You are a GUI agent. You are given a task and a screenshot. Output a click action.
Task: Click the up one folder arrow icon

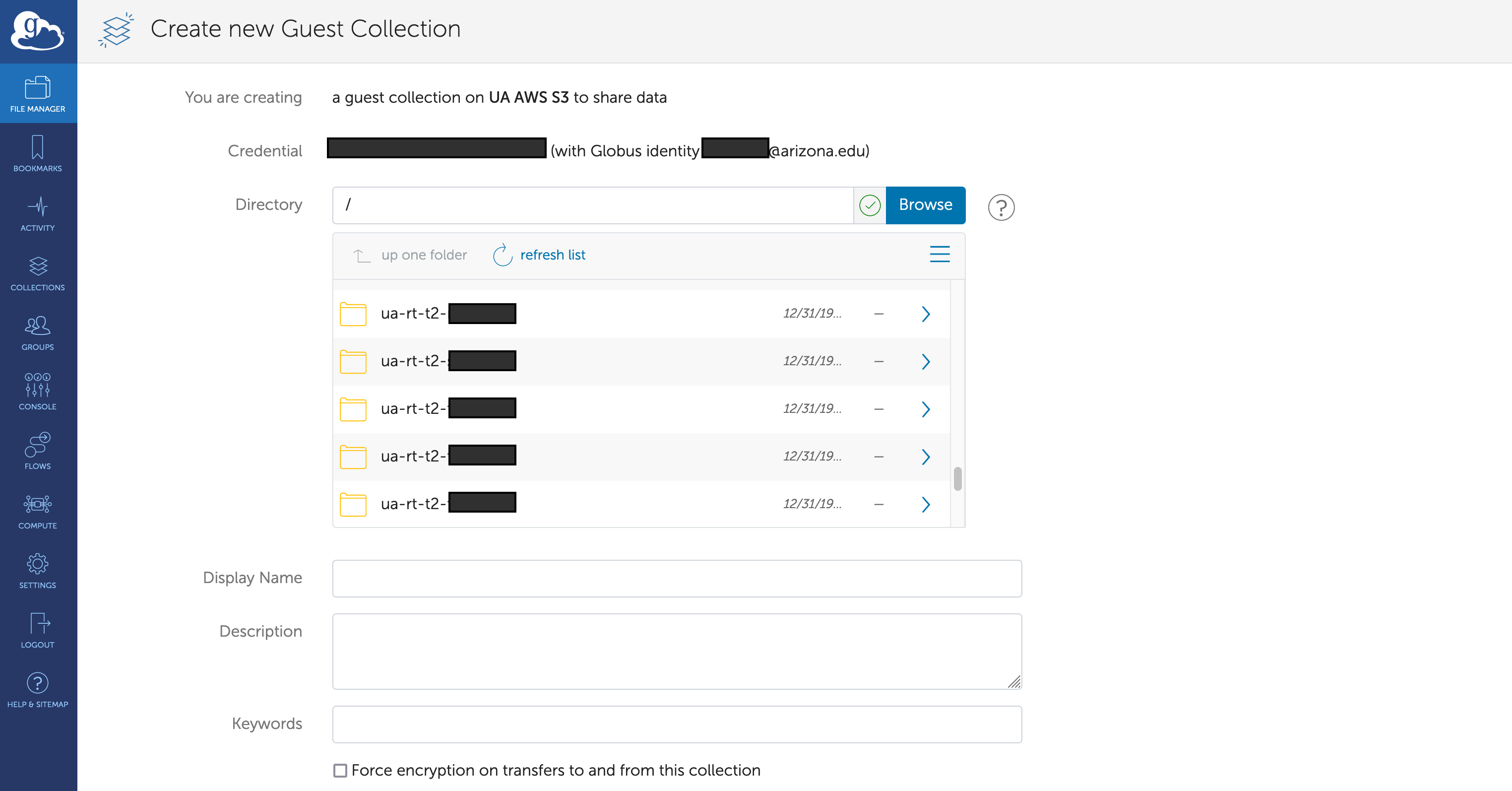click(x=362, y=256)
